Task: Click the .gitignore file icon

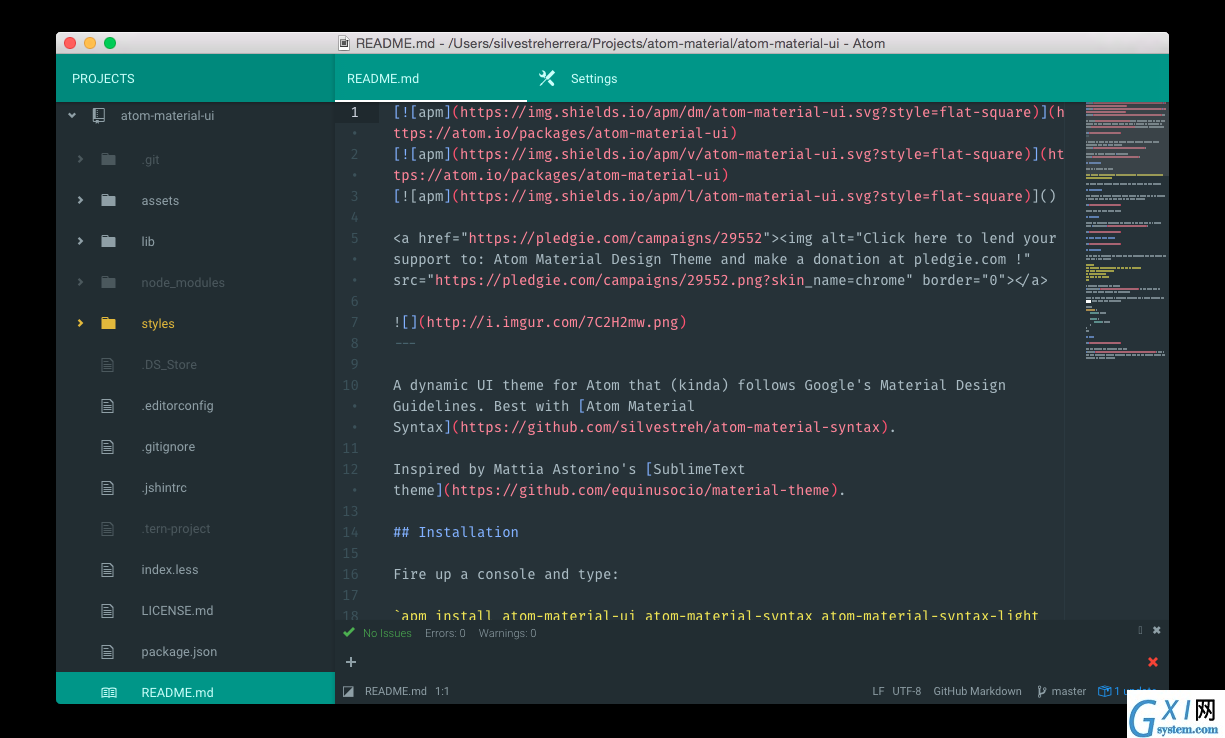Action: [108, 447]
